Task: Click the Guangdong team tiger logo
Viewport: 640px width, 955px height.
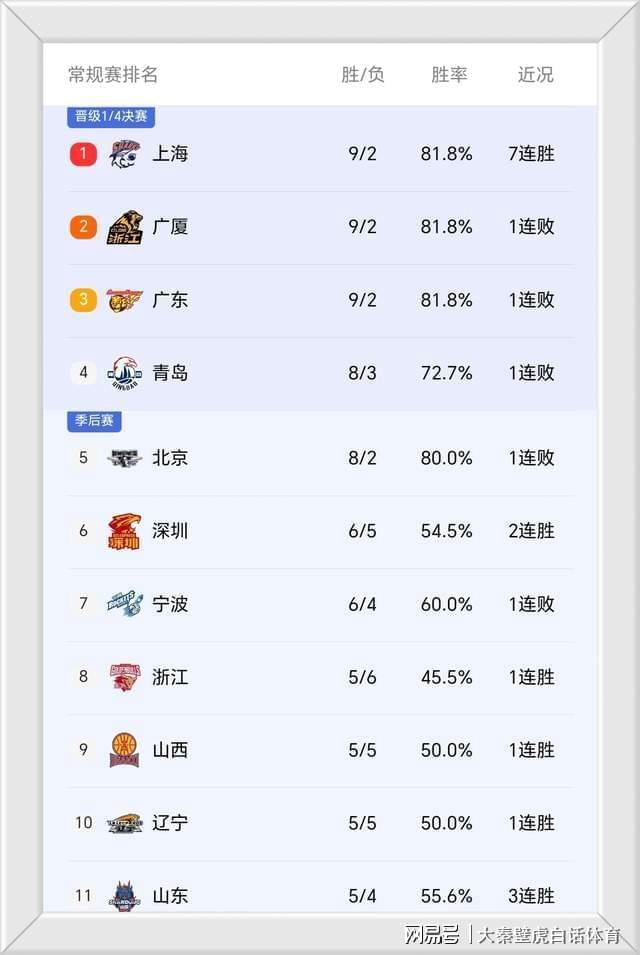Action: (x=125, y=300)
